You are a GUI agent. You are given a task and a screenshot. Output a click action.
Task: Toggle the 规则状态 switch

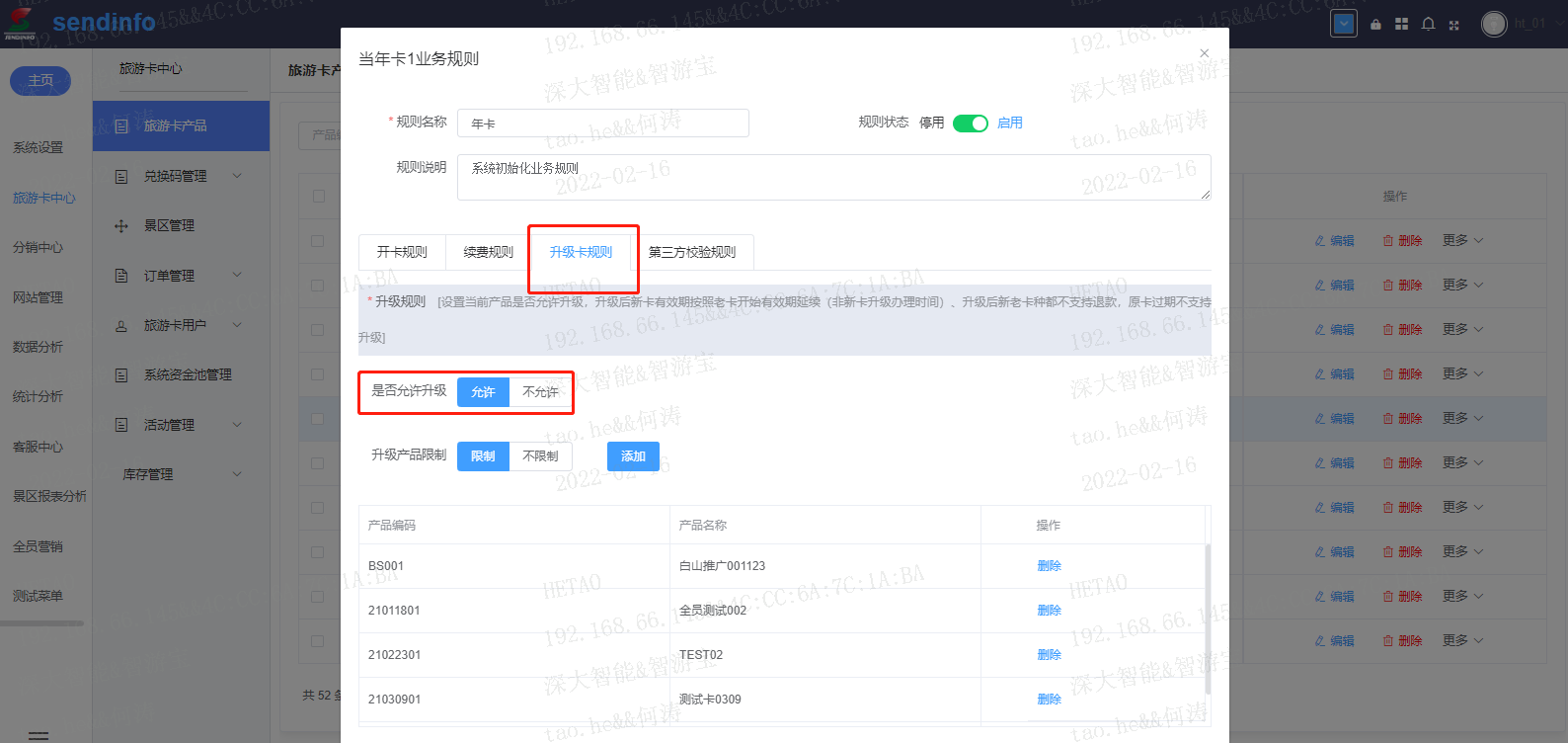(x=971, y=124)
